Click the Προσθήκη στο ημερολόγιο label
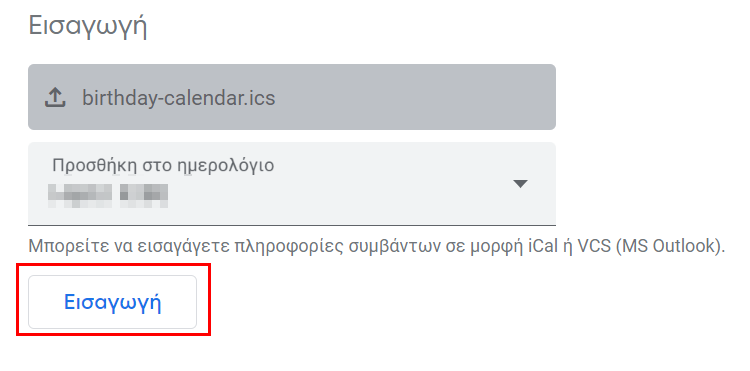Image resolution: width=750 pixels, height=371 pixels. point(163,165)
